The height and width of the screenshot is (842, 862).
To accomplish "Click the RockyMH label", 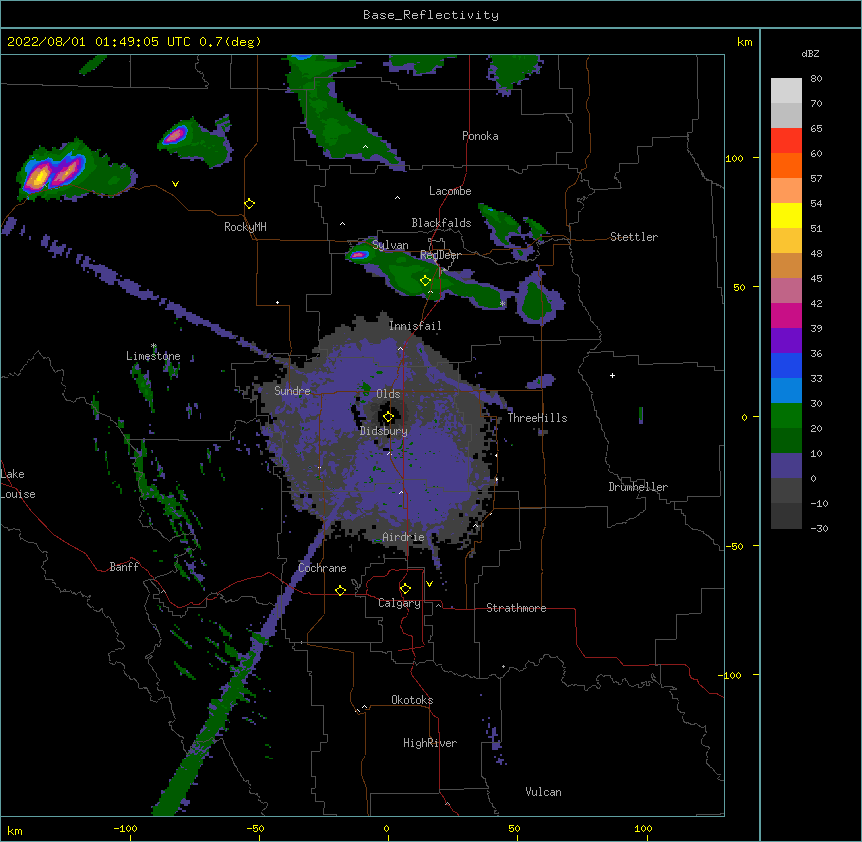I will [245, 227].
